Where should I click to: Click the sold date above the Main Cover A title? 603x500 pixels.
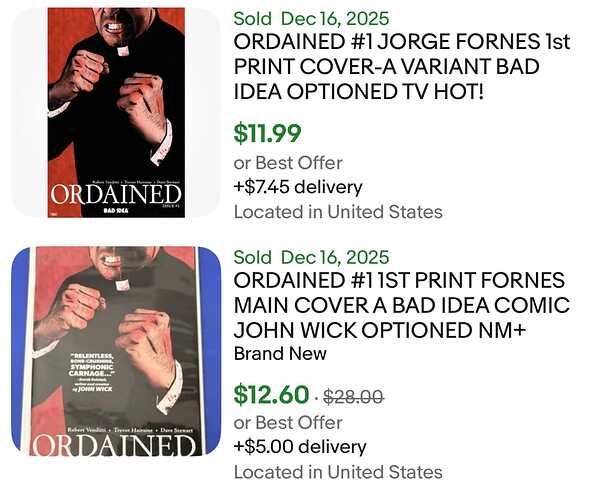tap(339, 257)
